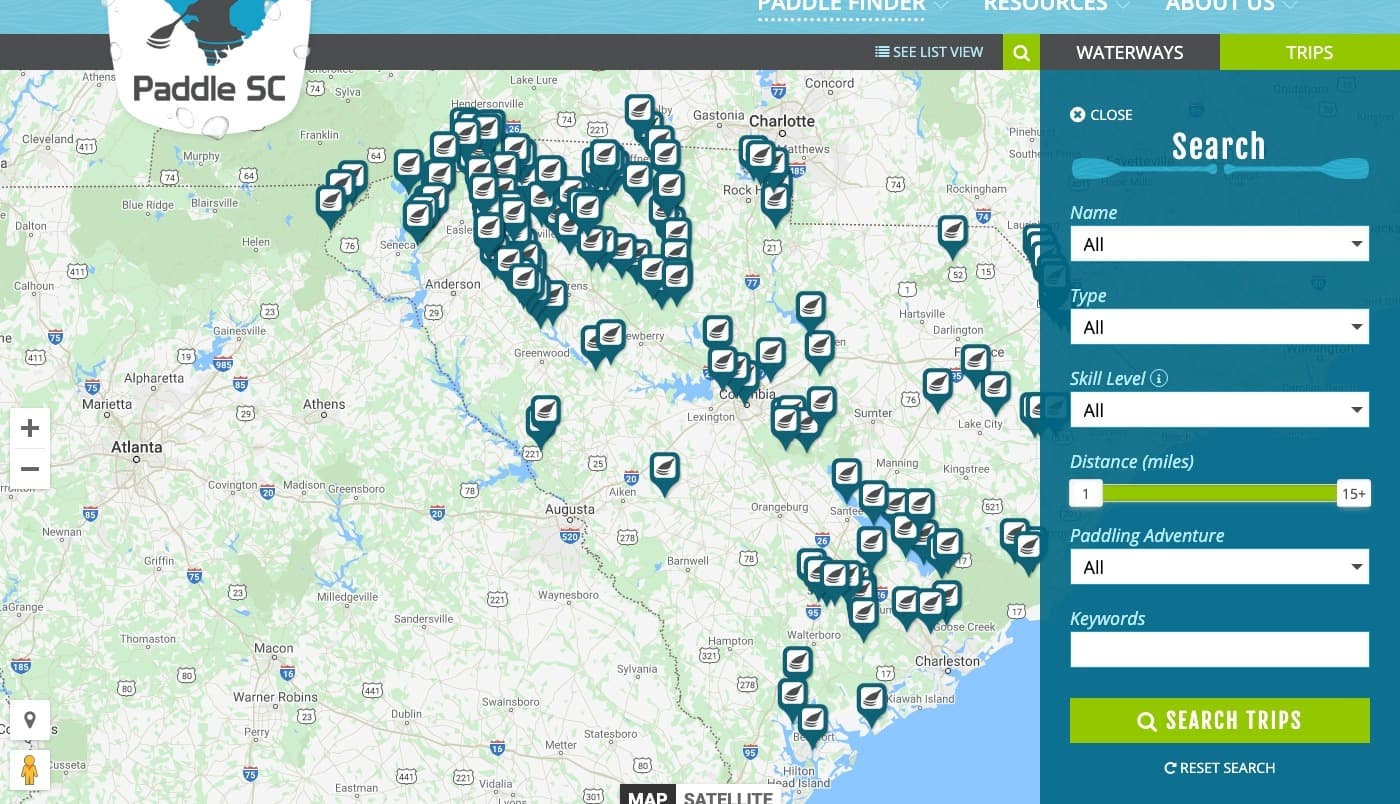Click the Keywords input field
The height and width of the screenshot is (804, 1400).
click(x=1219, y=650)
